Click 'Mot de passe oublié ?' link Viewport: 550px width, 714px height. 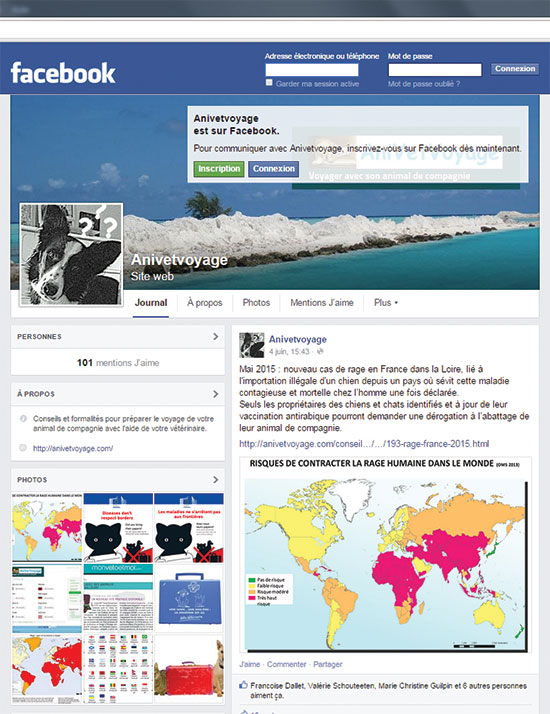click(424, 84)
